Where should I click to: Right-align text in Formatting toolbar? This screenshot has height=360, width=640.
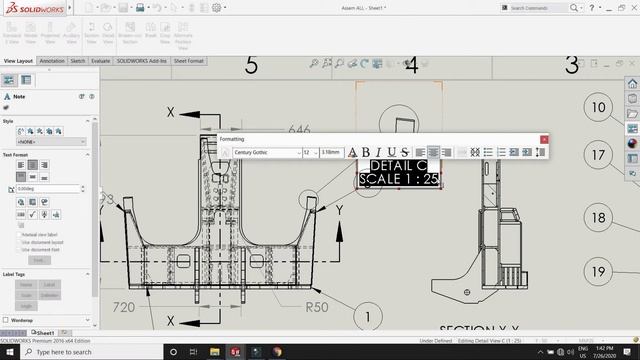pos(447,152)
